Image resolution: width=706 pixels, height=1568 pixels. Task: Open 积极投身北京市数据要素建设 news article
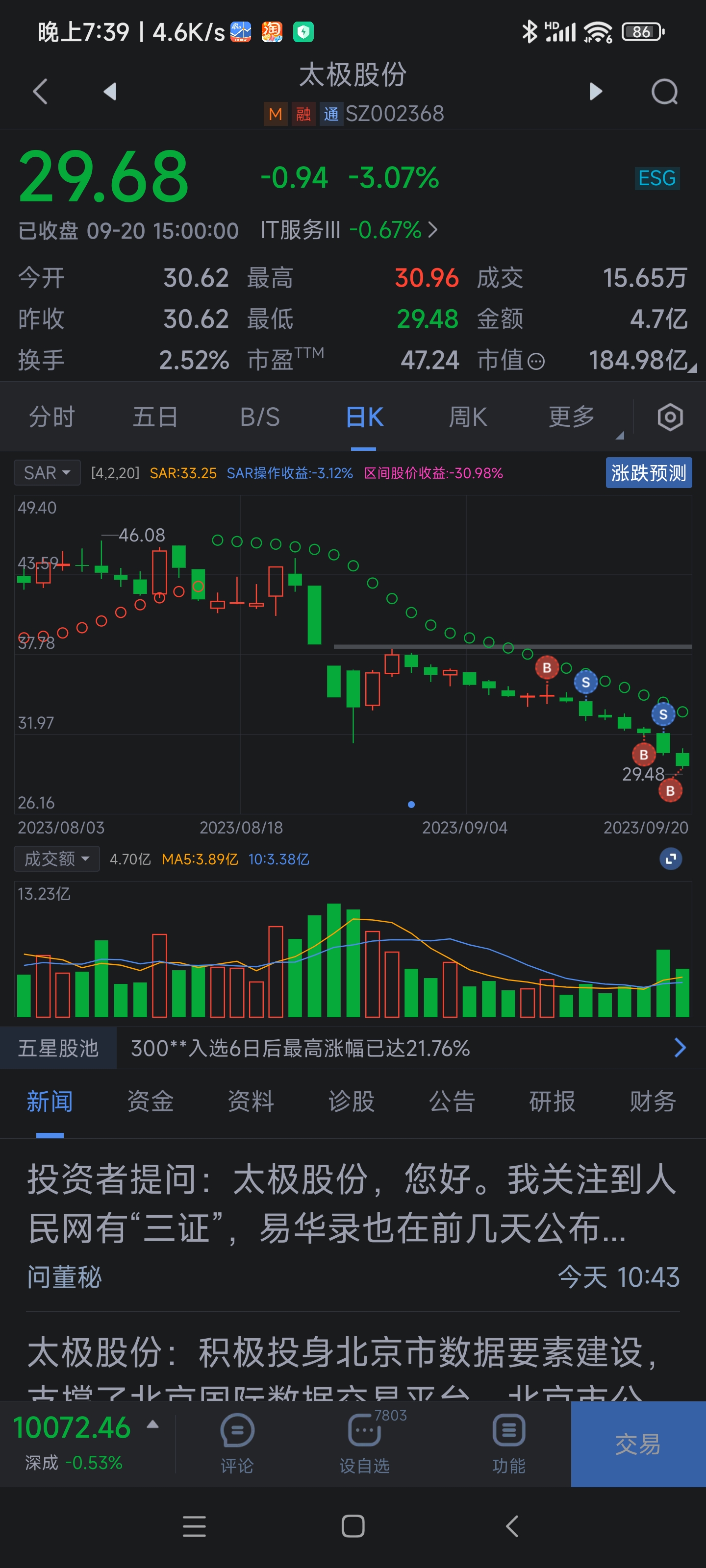point(353,1367)
